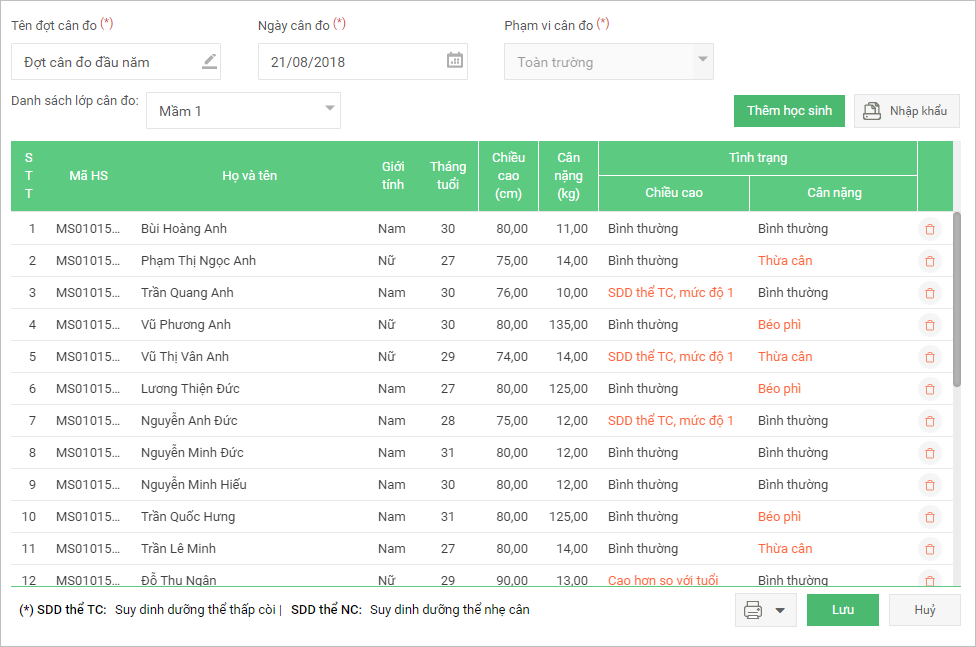
Task: Click the Tháng tuổi column header
Action: (448, 176)
